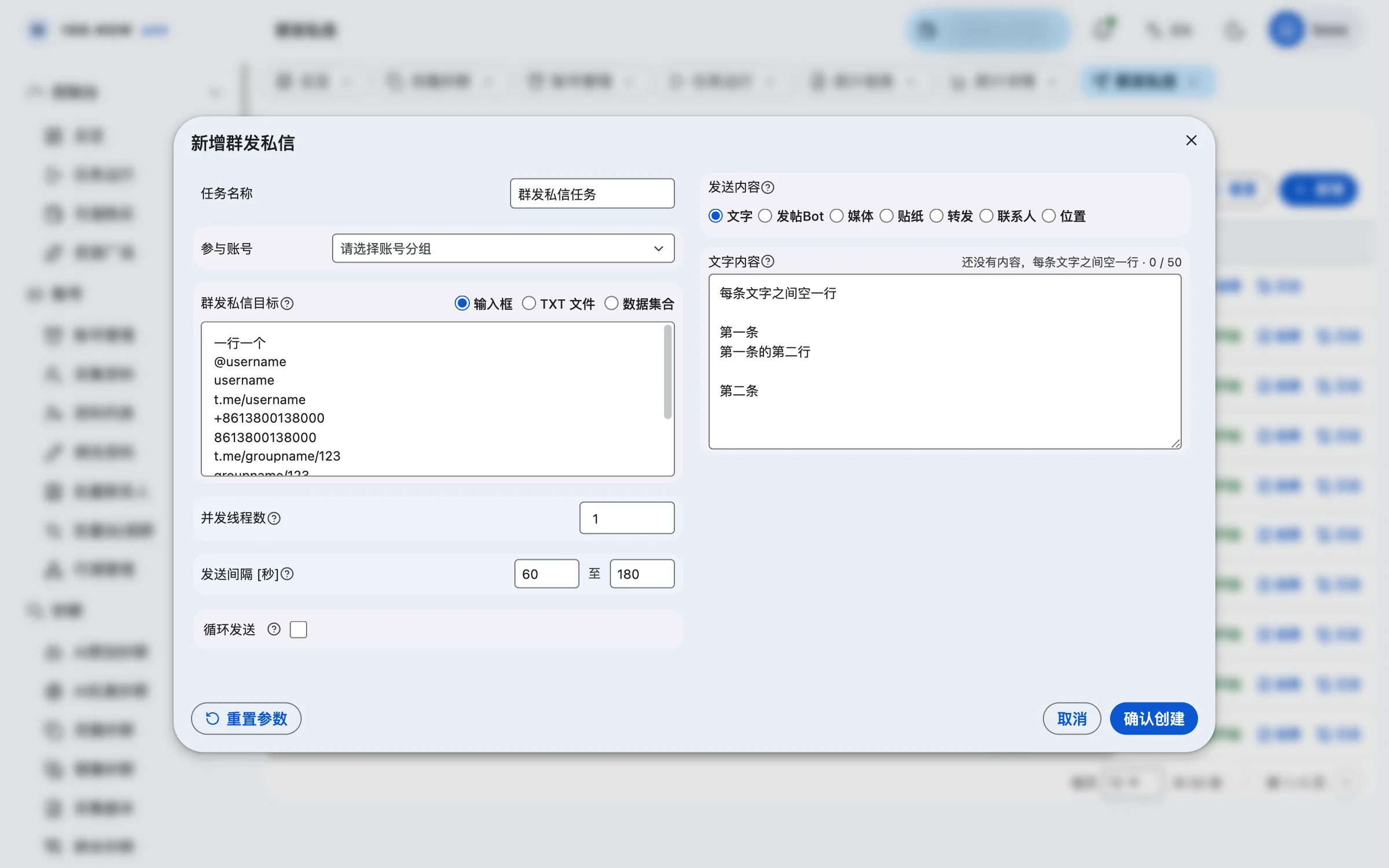Click into the 文字内容 text area
This screenshot has width=1389, height=868.
tap(945, 362)
